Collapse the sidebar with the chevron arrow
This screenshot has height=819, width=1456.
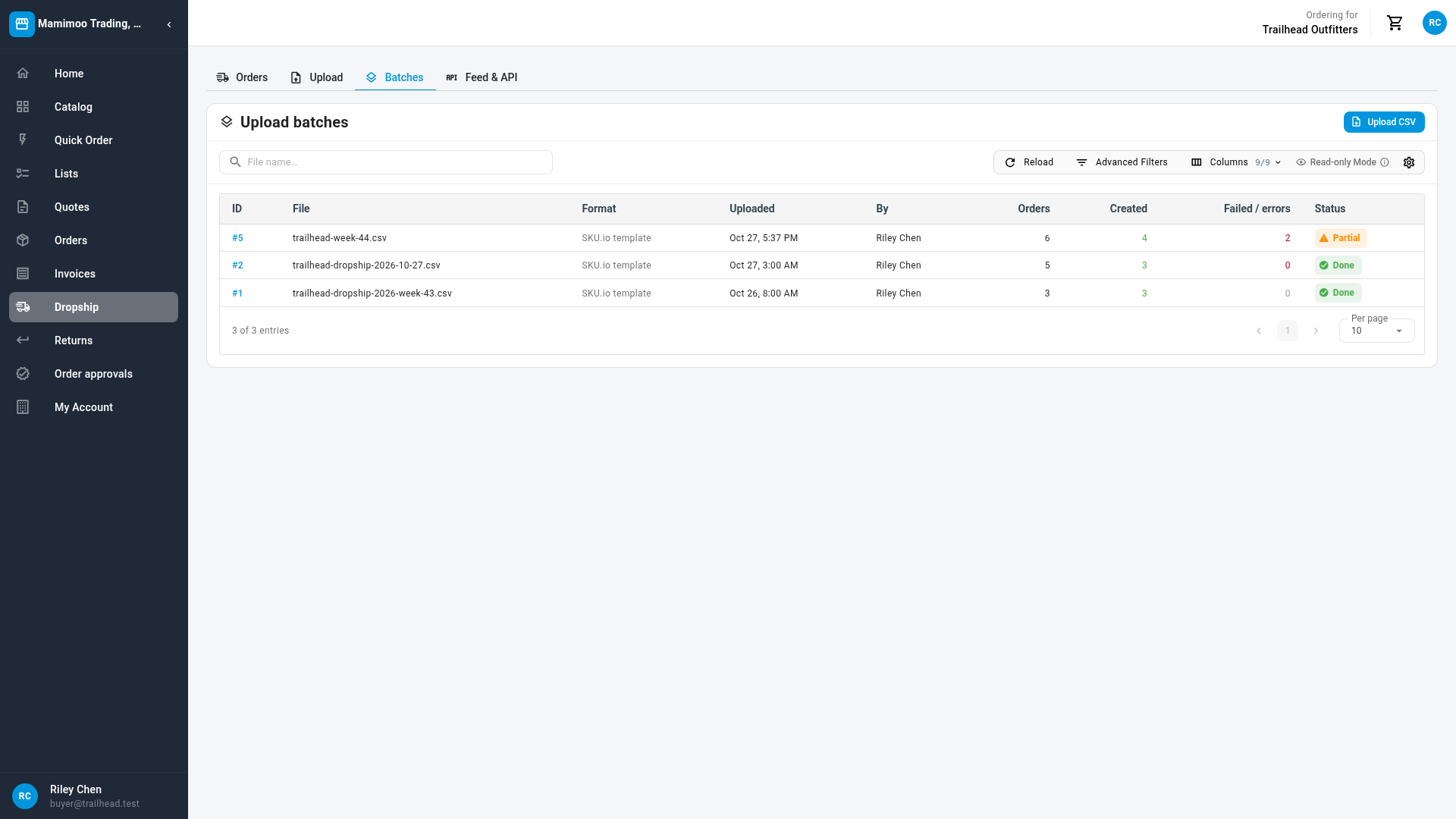[x=169, y=24]
